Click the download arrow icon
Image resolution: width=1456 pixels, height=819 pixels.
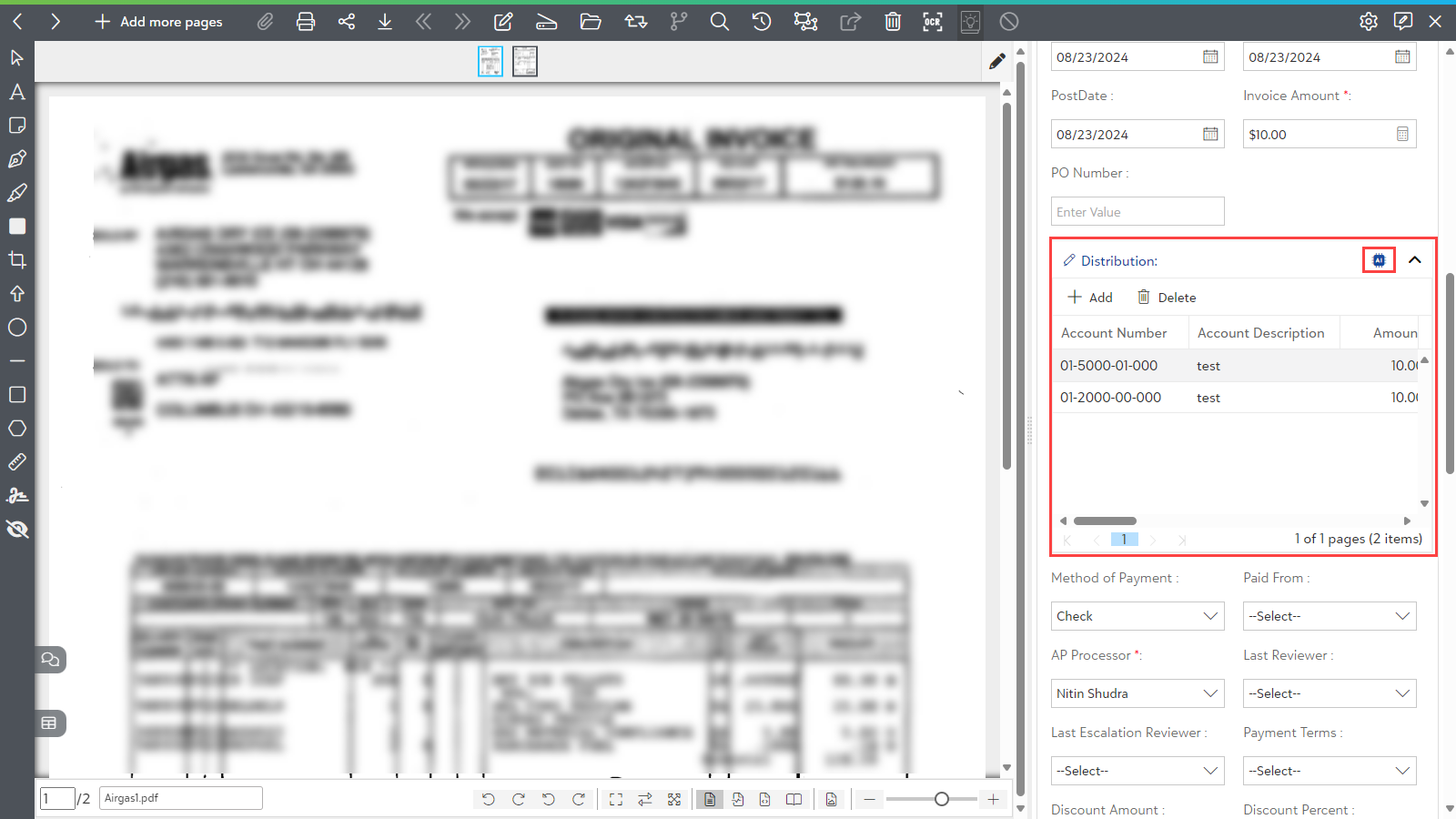[385, 22]
